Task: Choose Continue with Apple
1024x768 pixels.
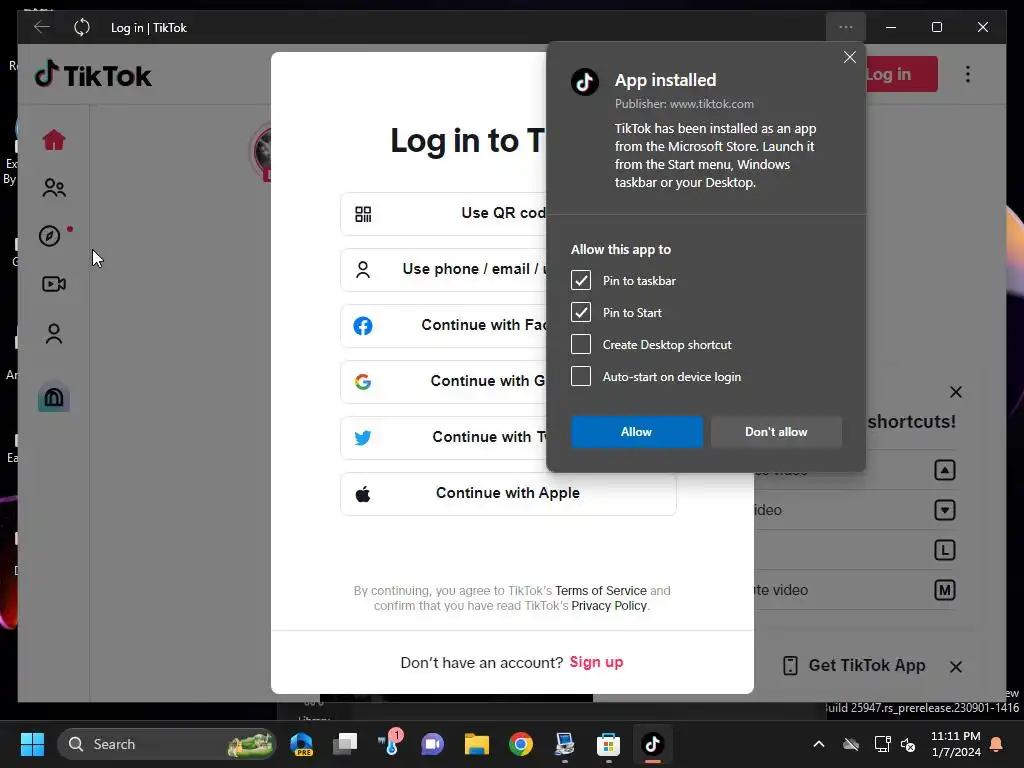Action: [x=508, y=494]
